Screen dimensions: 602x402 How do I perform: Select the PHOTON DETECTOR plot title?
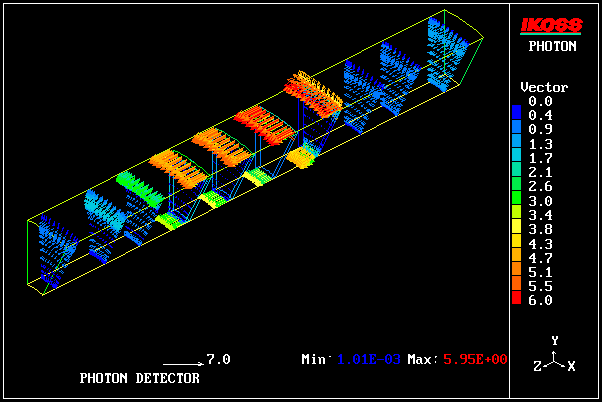(x=139, y=378)
